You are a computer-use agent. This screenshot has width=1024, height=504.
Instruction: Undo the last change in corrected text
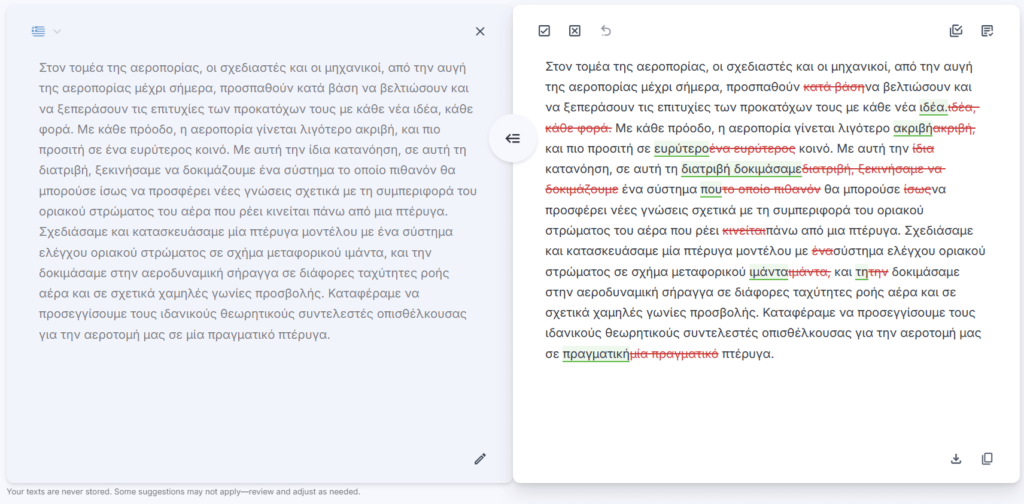pos(605,31)
